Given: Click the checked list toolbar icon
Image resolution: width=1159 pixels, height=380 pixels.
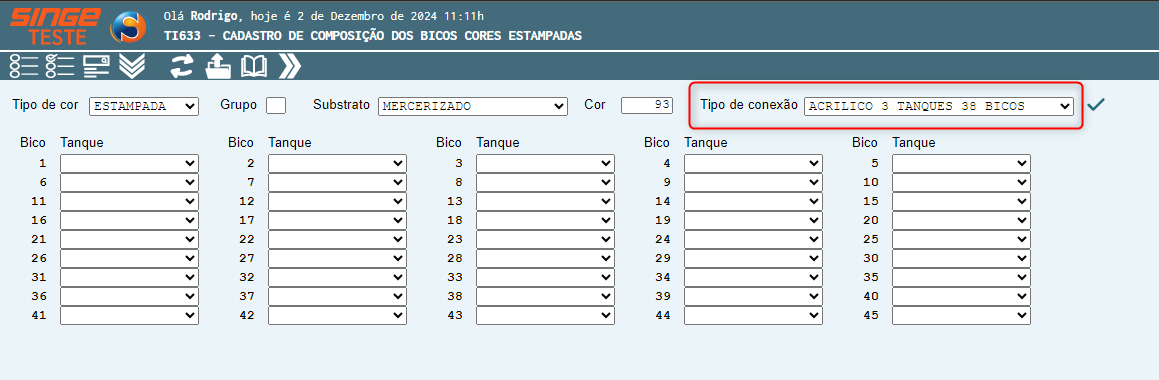Looking at the screenshot, I should [x=60, y=66].
